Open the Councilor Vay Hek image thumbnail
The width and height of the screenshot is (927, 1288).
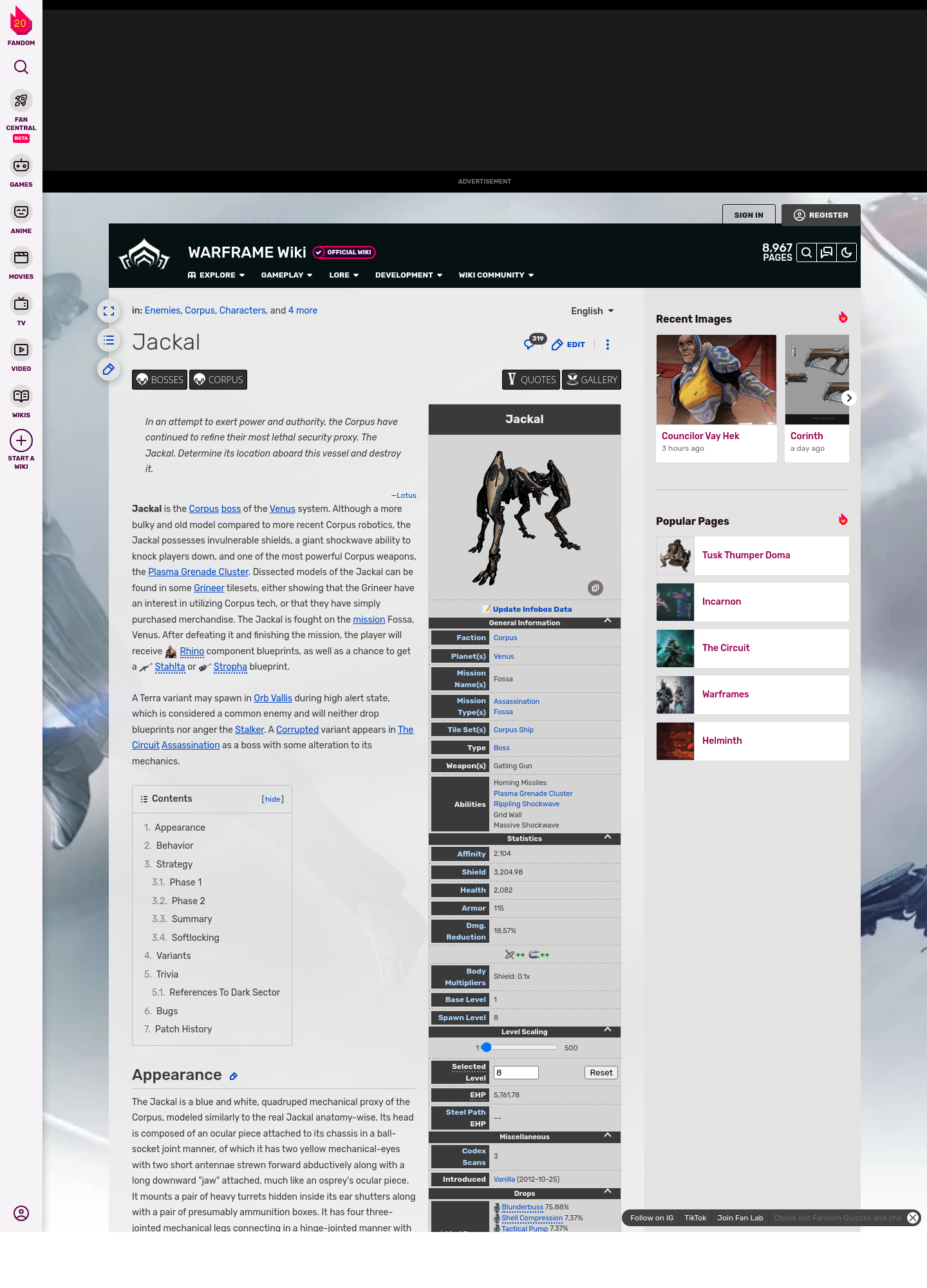716,379
